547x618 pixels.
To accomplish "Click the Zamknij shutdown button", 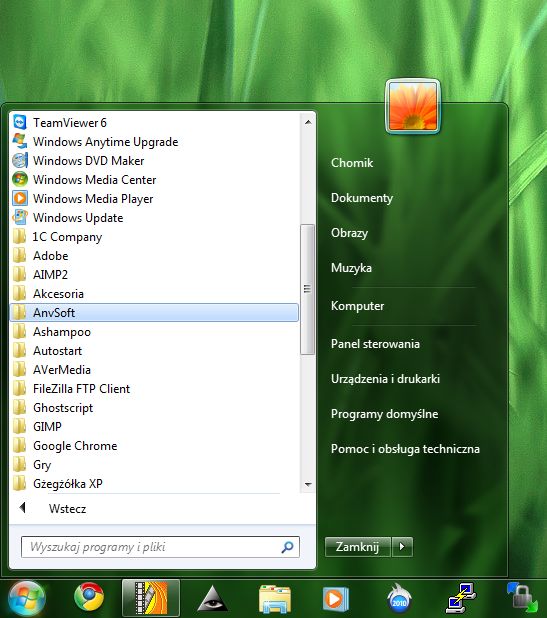I will 357,547.
